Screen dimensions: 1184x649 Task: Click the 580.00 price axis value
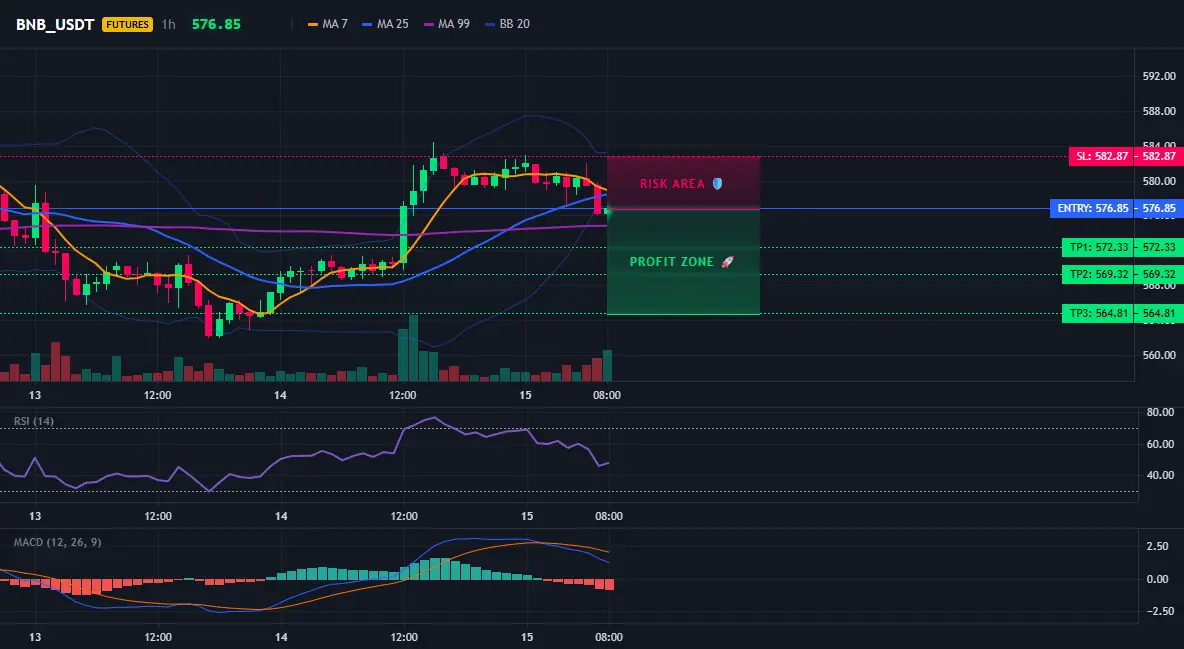point(1159,181)
